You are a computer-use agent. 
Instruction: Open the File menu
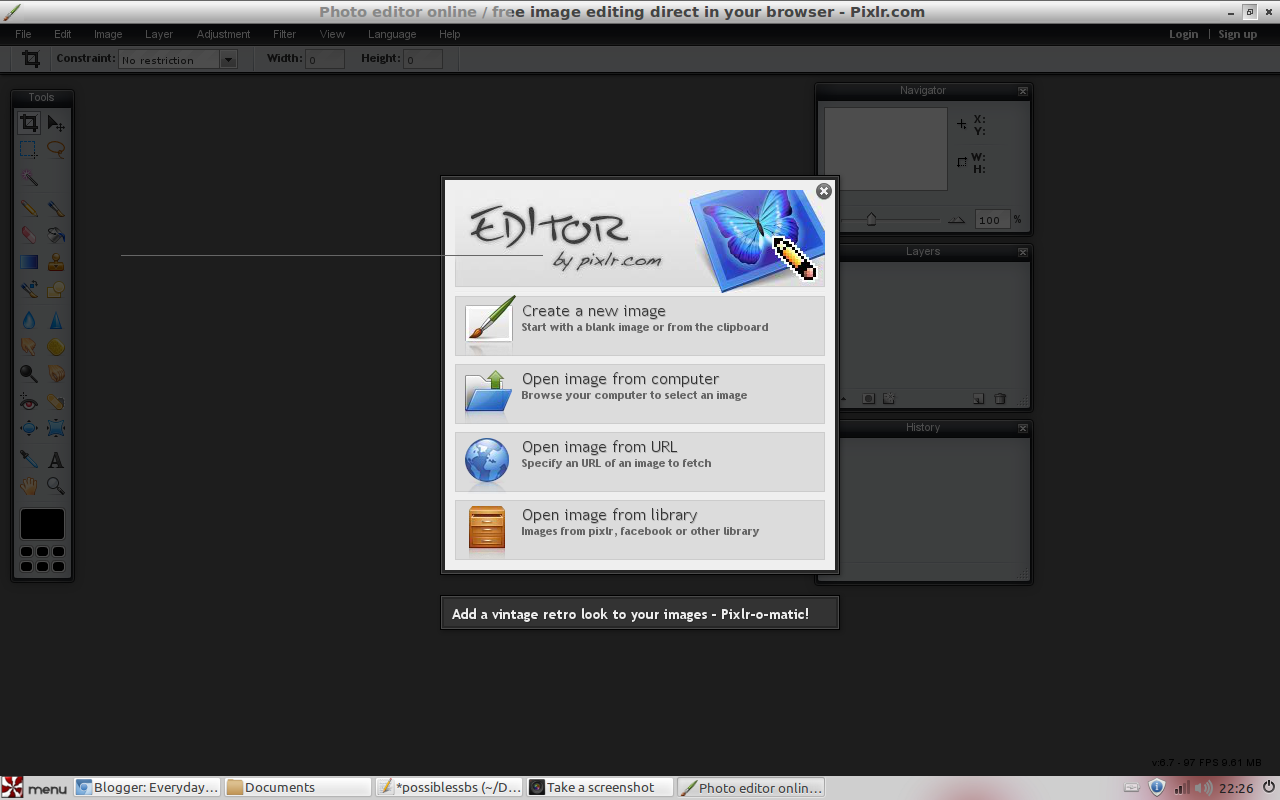coord(23,34)
